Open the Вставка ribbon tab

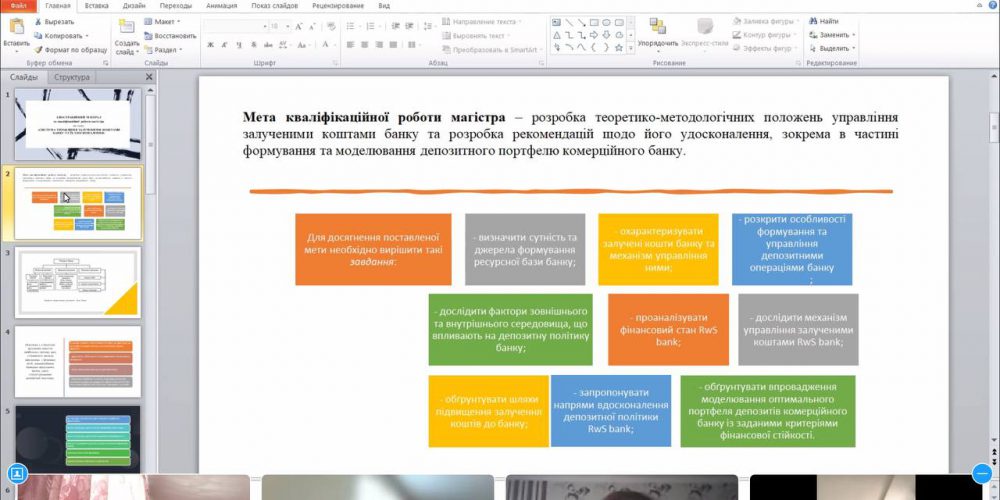coord(97,5)
